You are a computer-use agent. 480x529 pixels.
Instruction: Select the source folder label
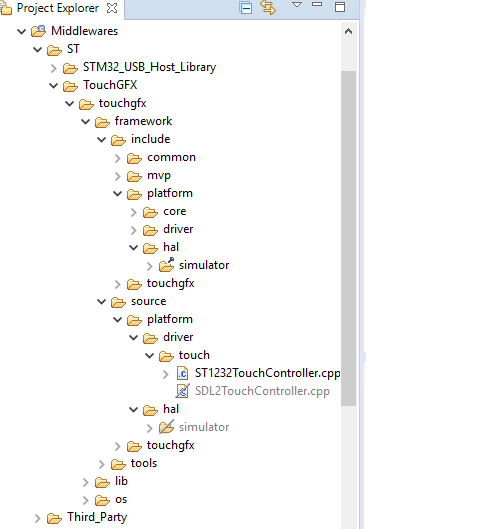(148, 301)
